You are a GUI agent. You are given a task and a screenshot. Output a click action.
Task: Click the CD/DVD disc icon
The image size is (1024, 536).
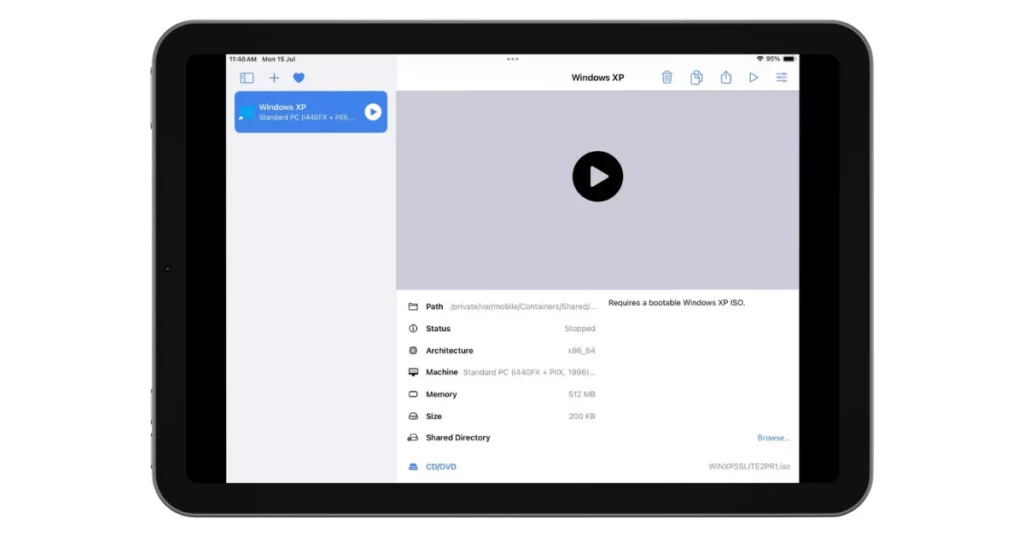(413, 467)
